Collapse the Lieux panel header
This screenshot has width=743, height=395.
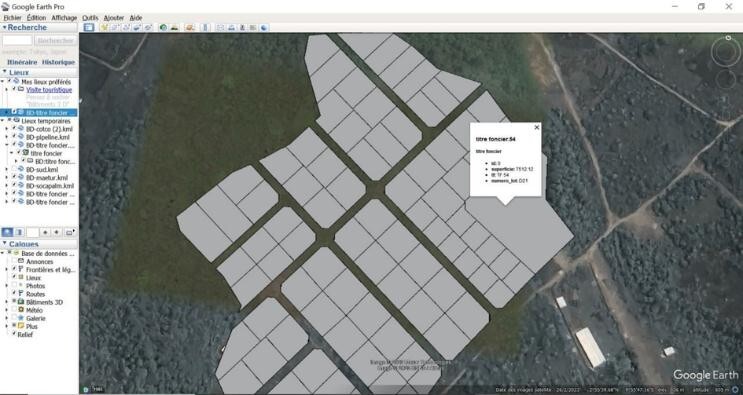pyautogui.click(x=5, y=72)
